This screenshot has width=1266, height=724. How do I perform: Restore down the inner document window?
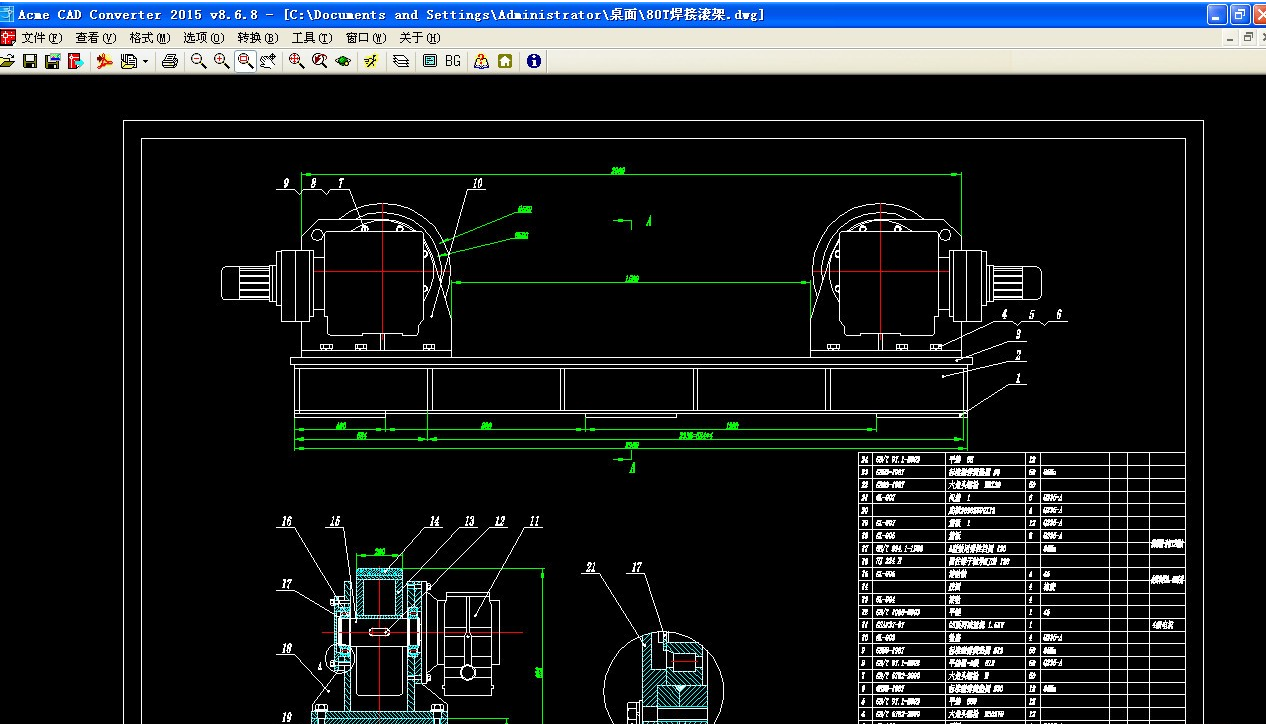(x=1247, y=38)
